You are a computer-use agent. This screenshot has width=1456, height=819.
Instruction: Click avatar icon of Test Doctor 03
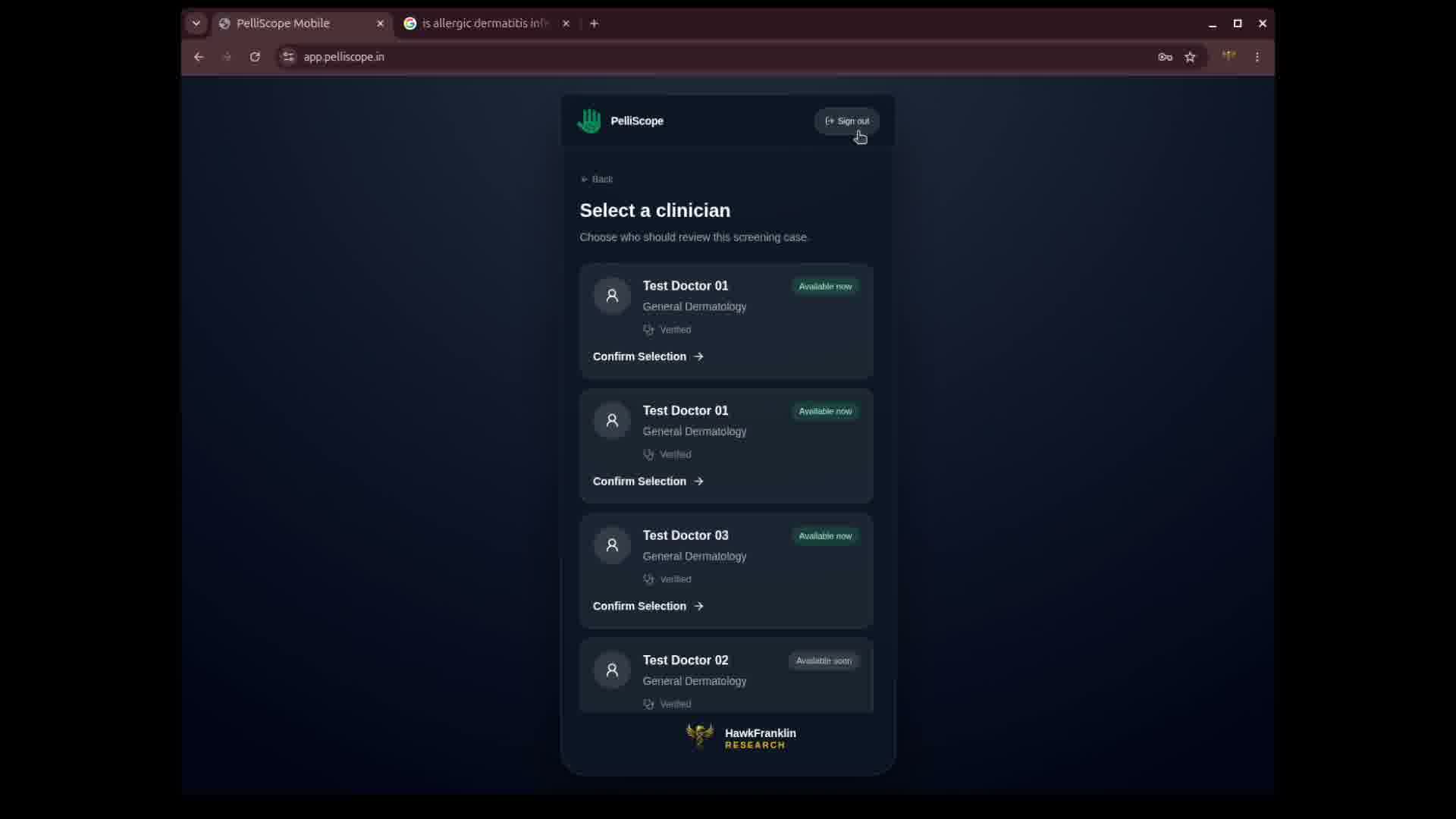(x=612, y=545)
